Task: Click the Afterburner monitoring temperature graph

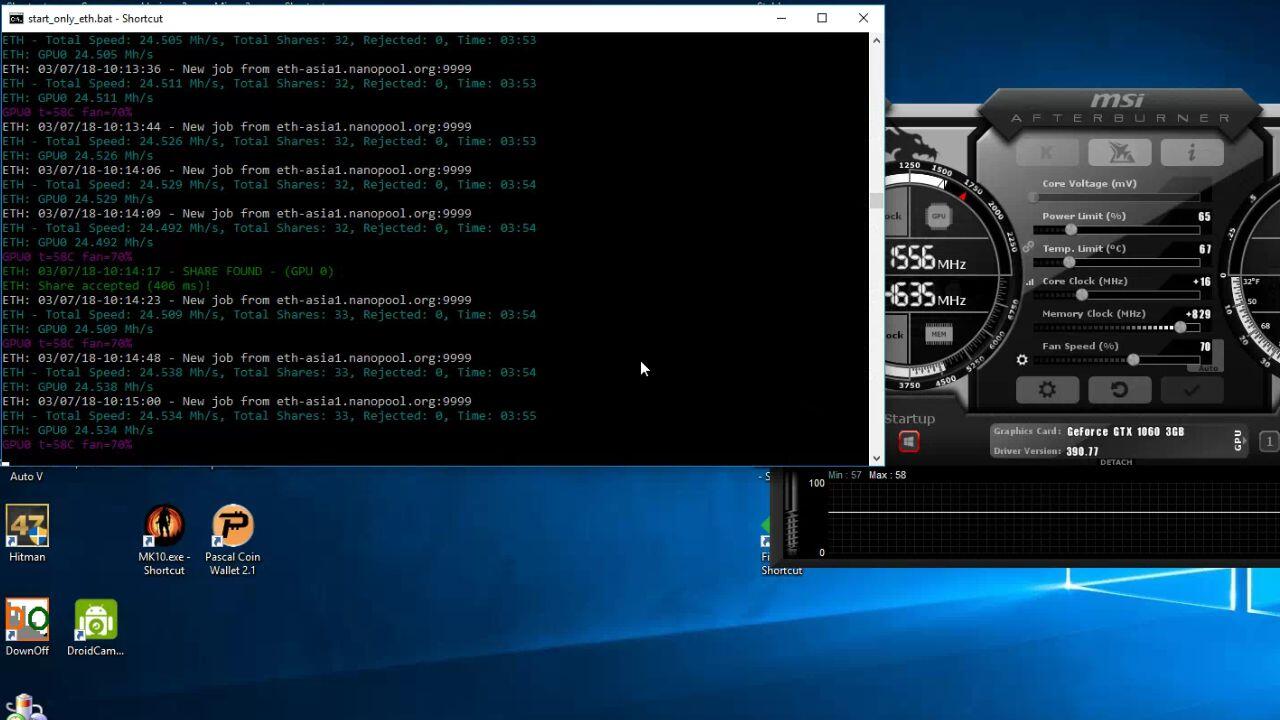Action: tap(1054, 517)
